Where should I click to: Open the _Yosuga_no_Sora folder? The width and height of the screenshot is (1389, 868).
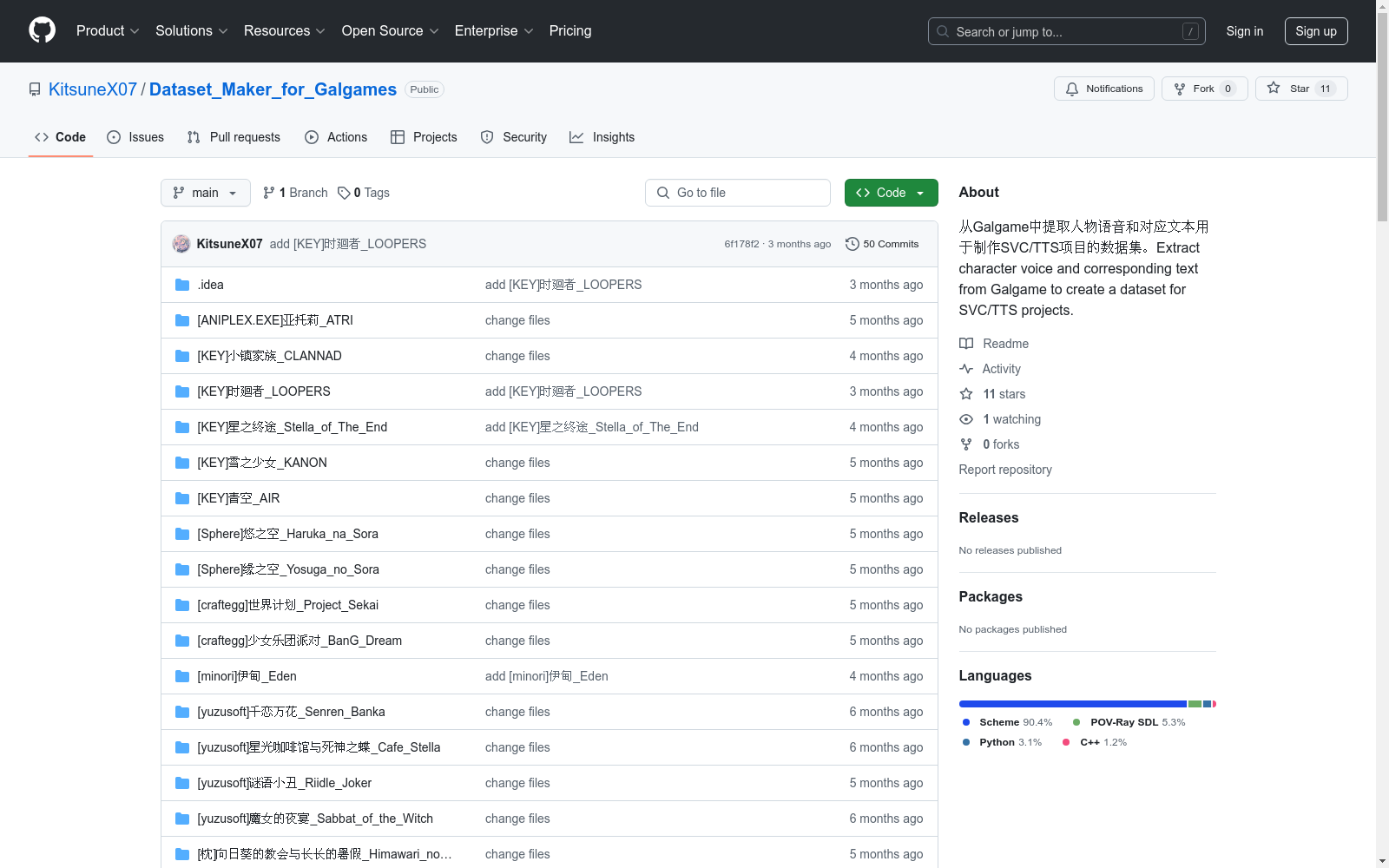pos(288,569)
